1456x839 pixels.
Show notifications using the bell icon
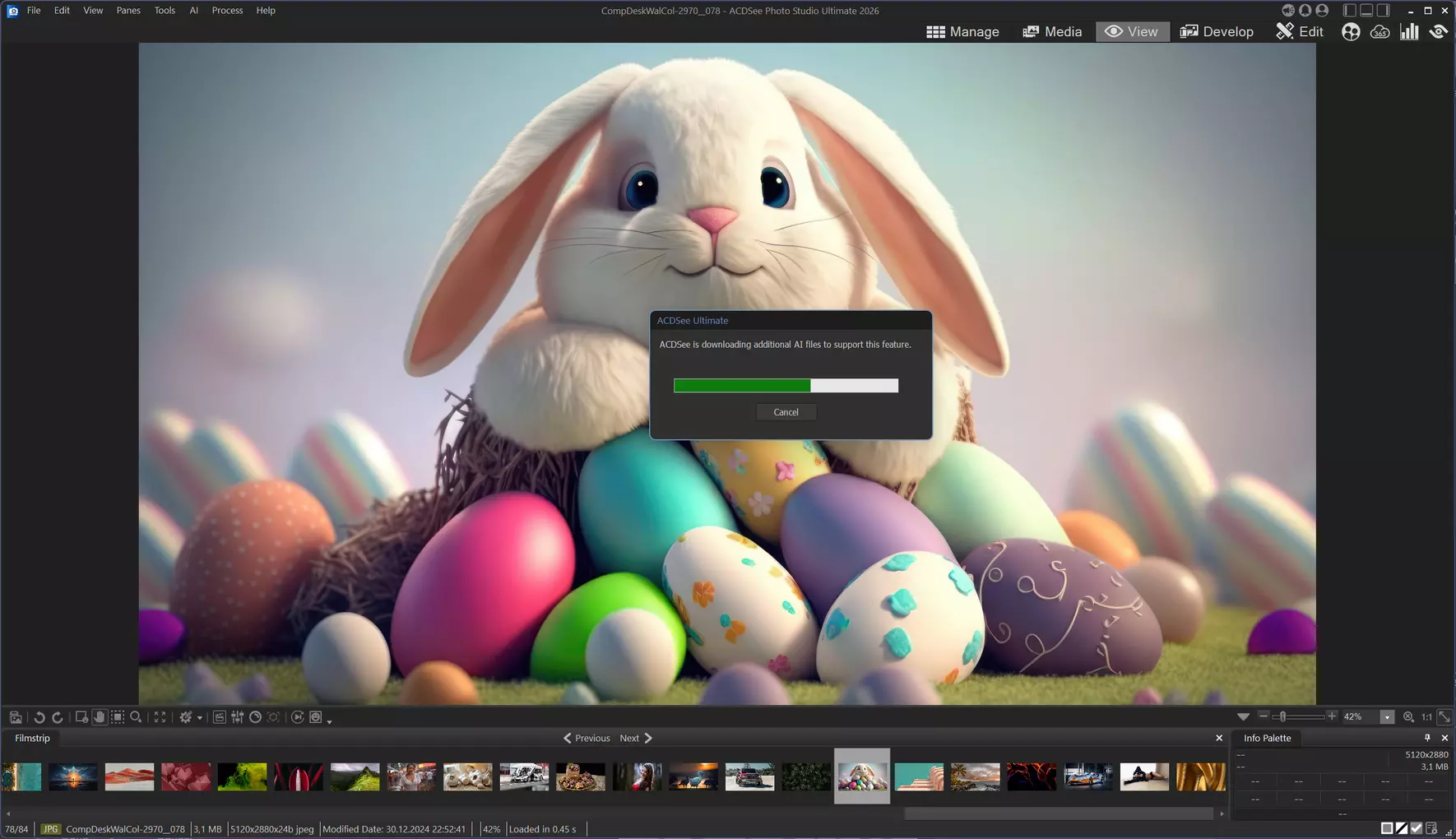[x=1305, y=11]
